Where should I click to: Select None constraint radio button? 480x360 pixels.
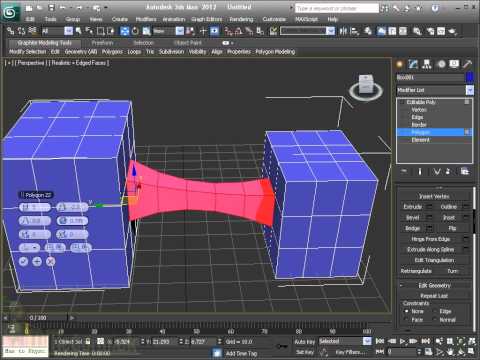point(406,311)
